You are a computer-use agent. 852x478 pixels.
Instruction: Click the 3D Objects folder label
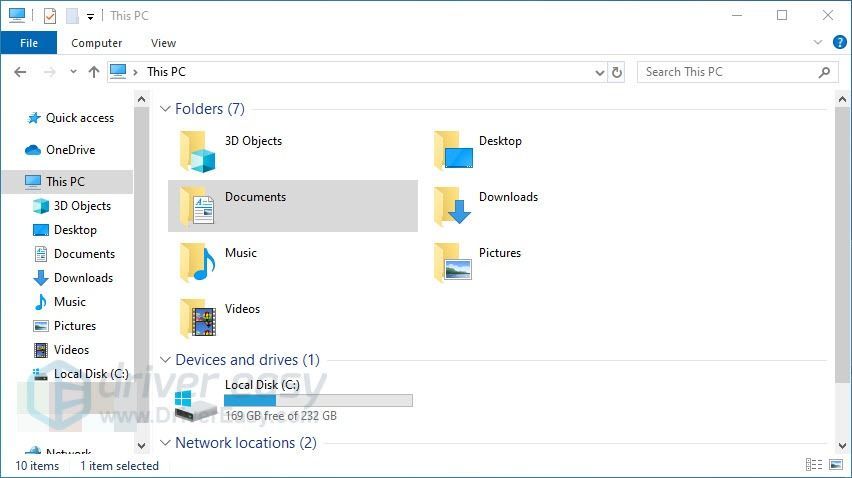click(x=253, y=141)
